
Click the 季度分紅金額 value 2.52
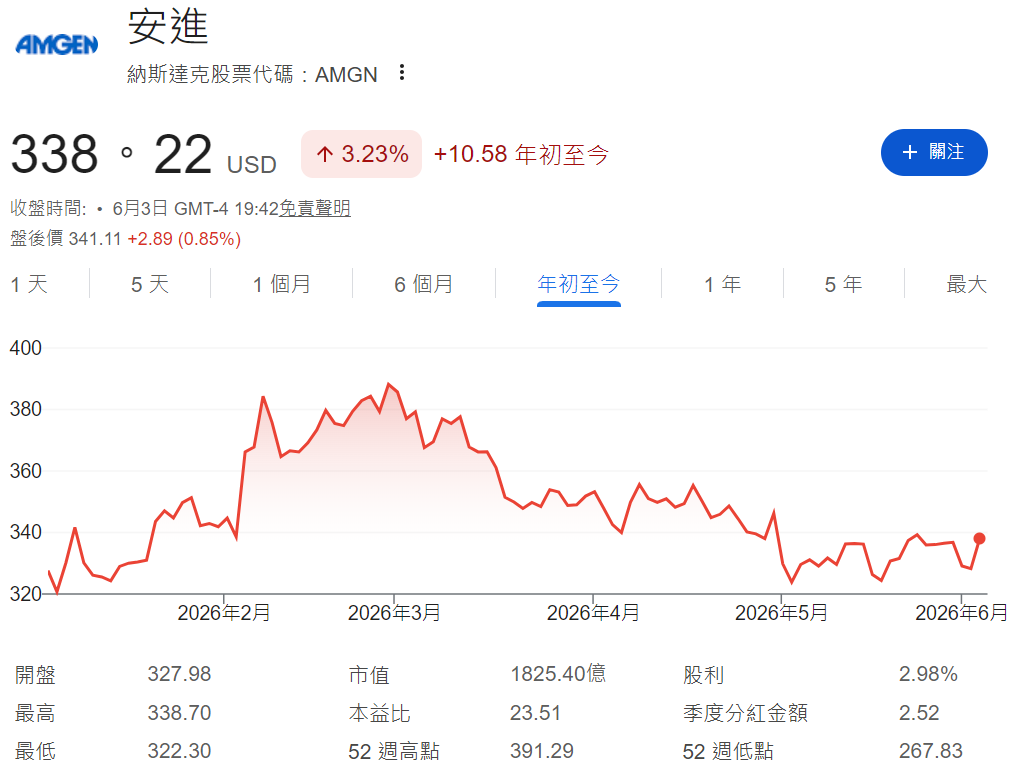point(919,713)
